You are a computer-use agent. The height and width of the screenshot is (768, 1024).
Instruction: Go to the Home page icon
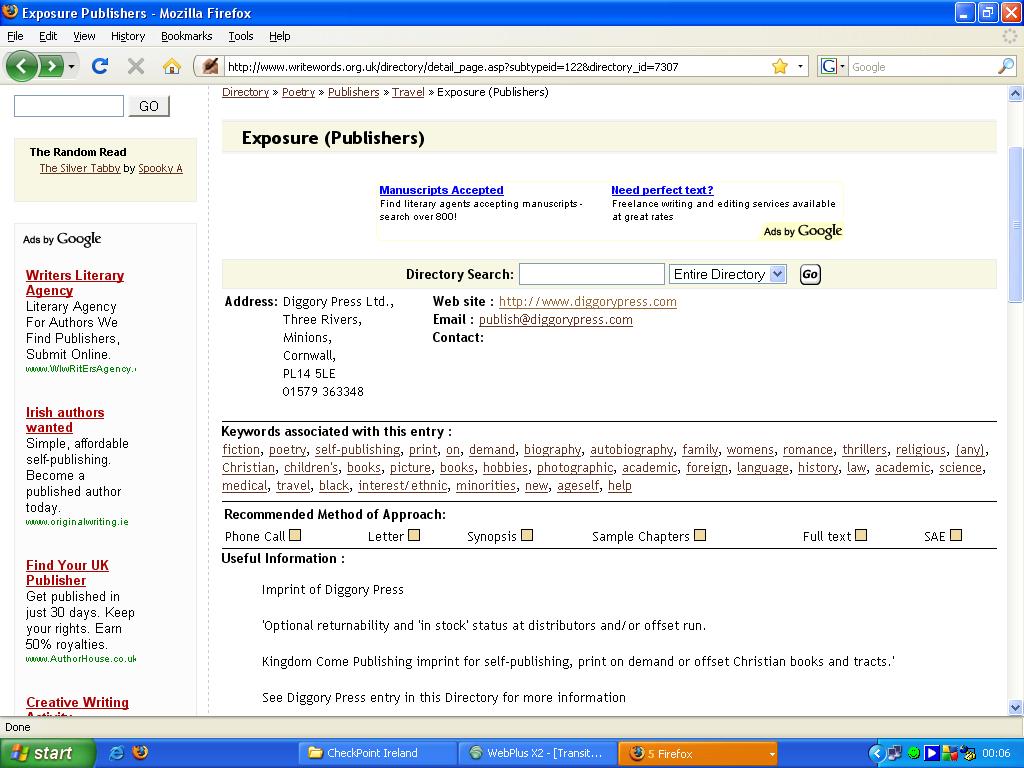[172, 66]
